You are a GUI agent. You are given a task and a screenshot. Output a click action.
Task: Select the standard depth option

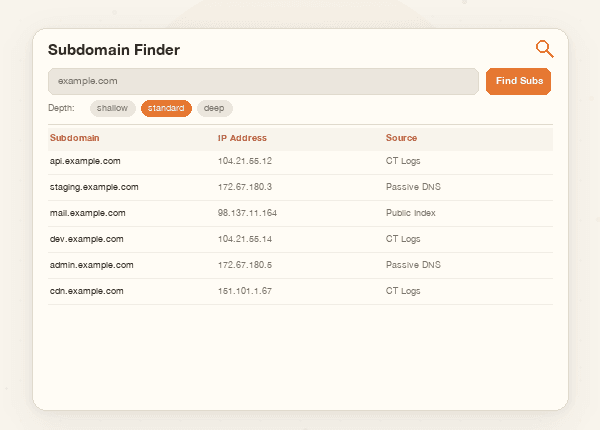(166, 108)
